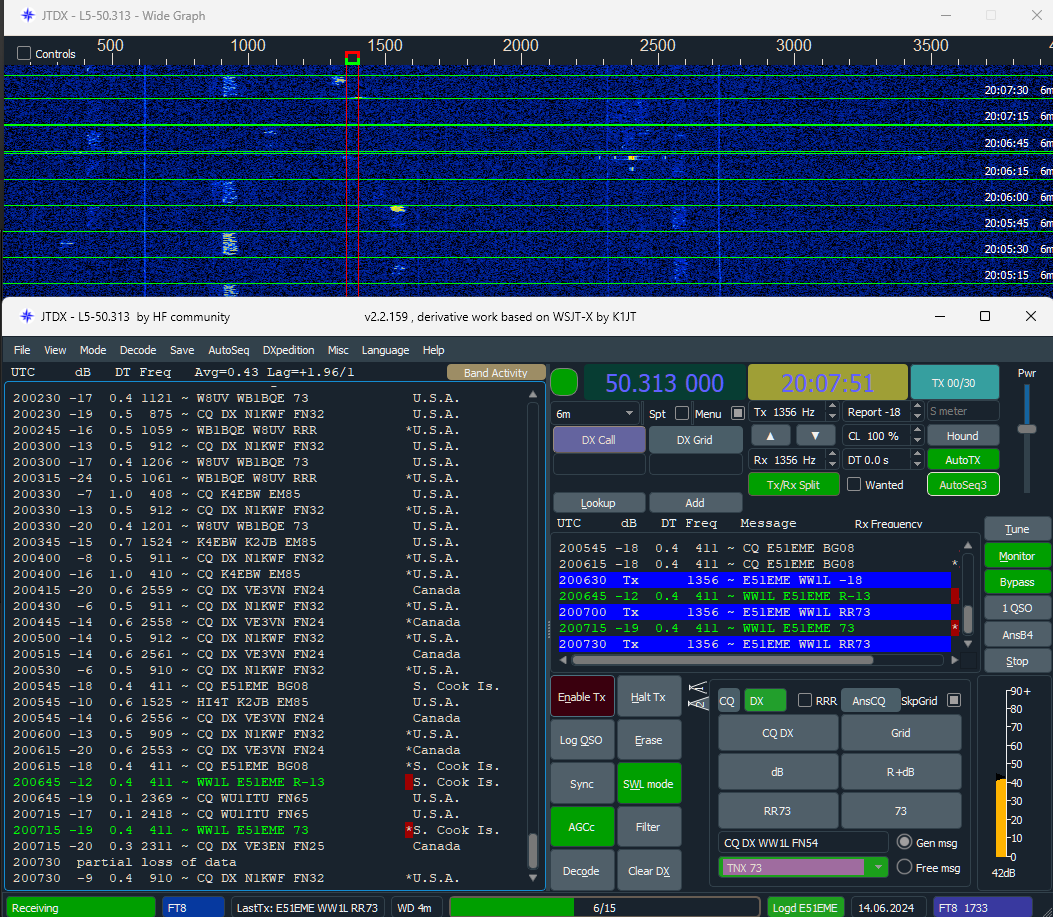1053x917 pixels.
Task: Click the RR73 message button
Action: click(x=777, y=811)
